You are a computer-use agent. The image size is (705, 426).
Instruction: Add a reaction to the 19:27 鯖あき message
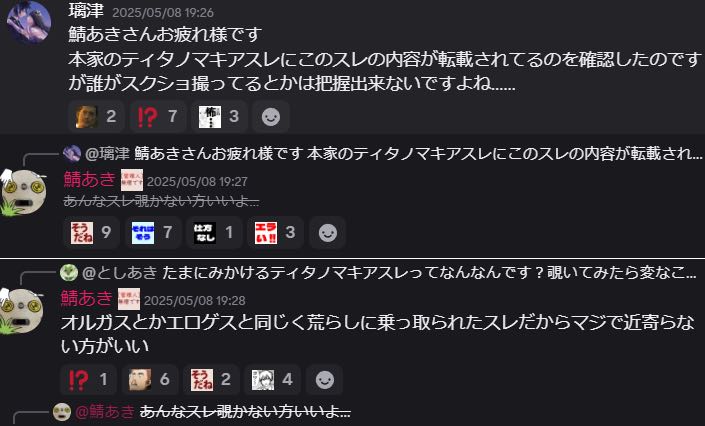tap(328, 233)
